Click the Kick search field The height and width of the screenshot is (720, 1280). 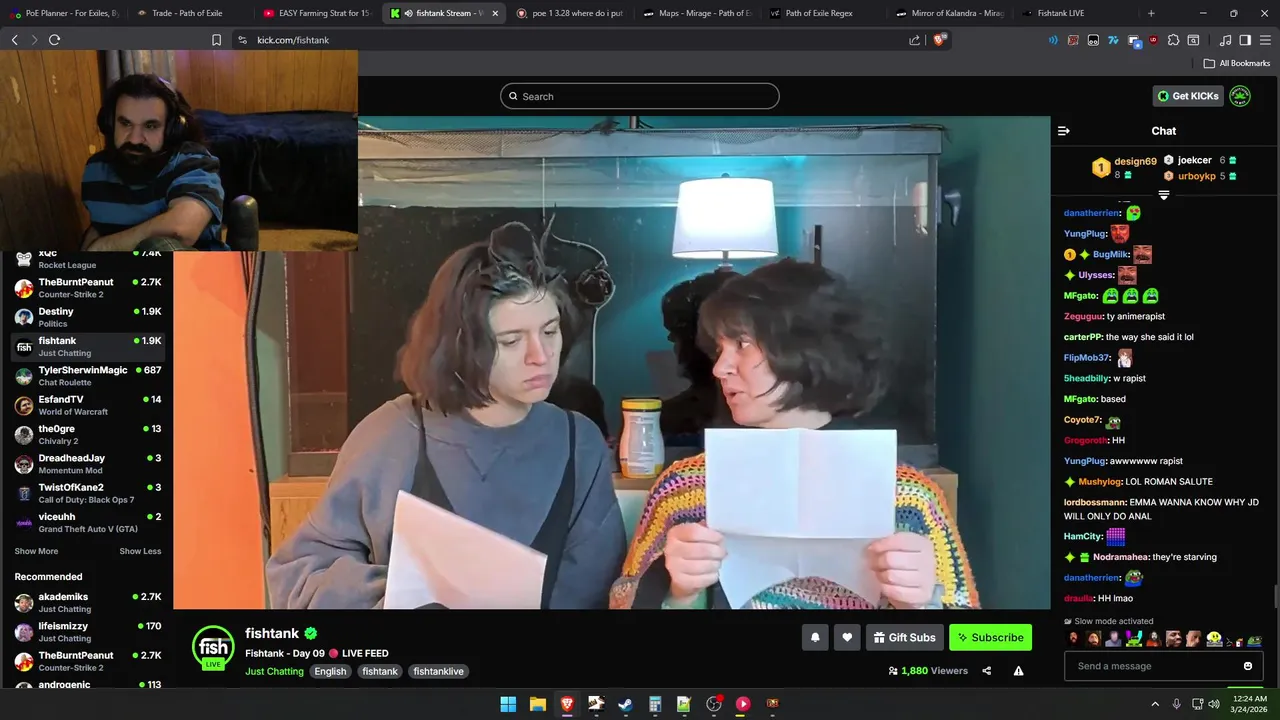(x=640, y=96)
